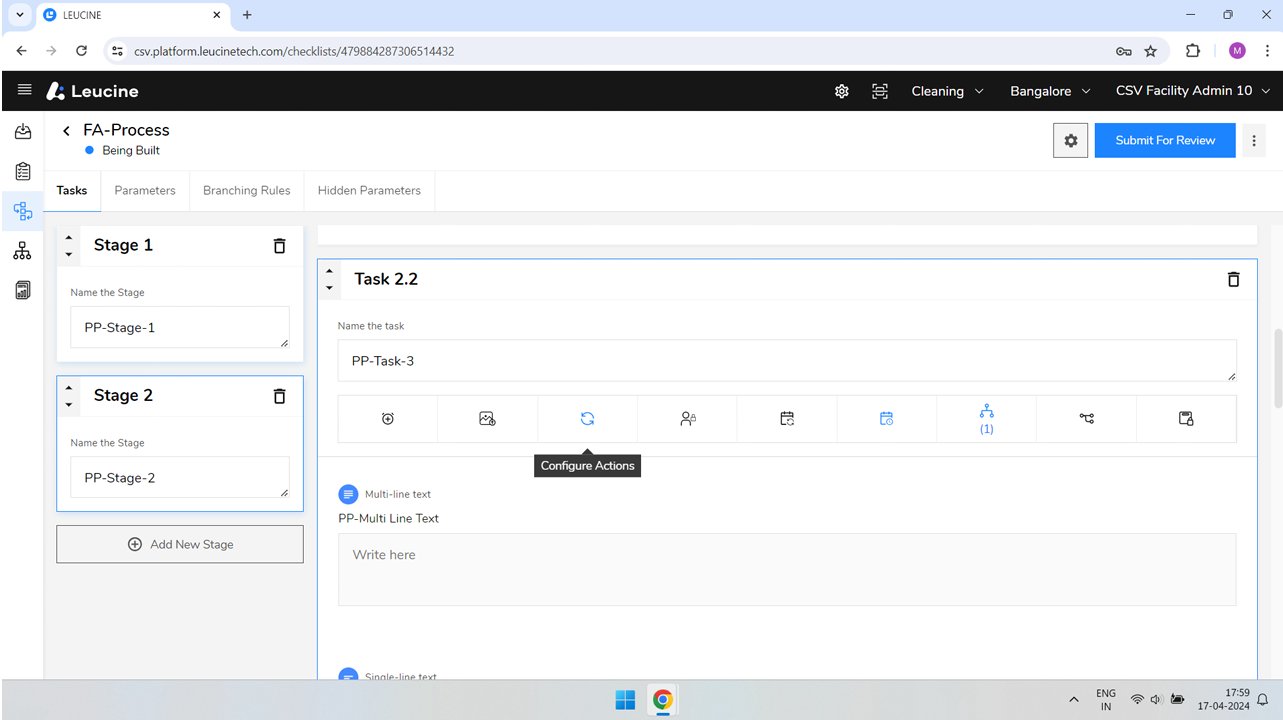This screenshot has height=720, width=1283.
Task: Go back using arrow beside FA-Process
Action: point(67,131)
